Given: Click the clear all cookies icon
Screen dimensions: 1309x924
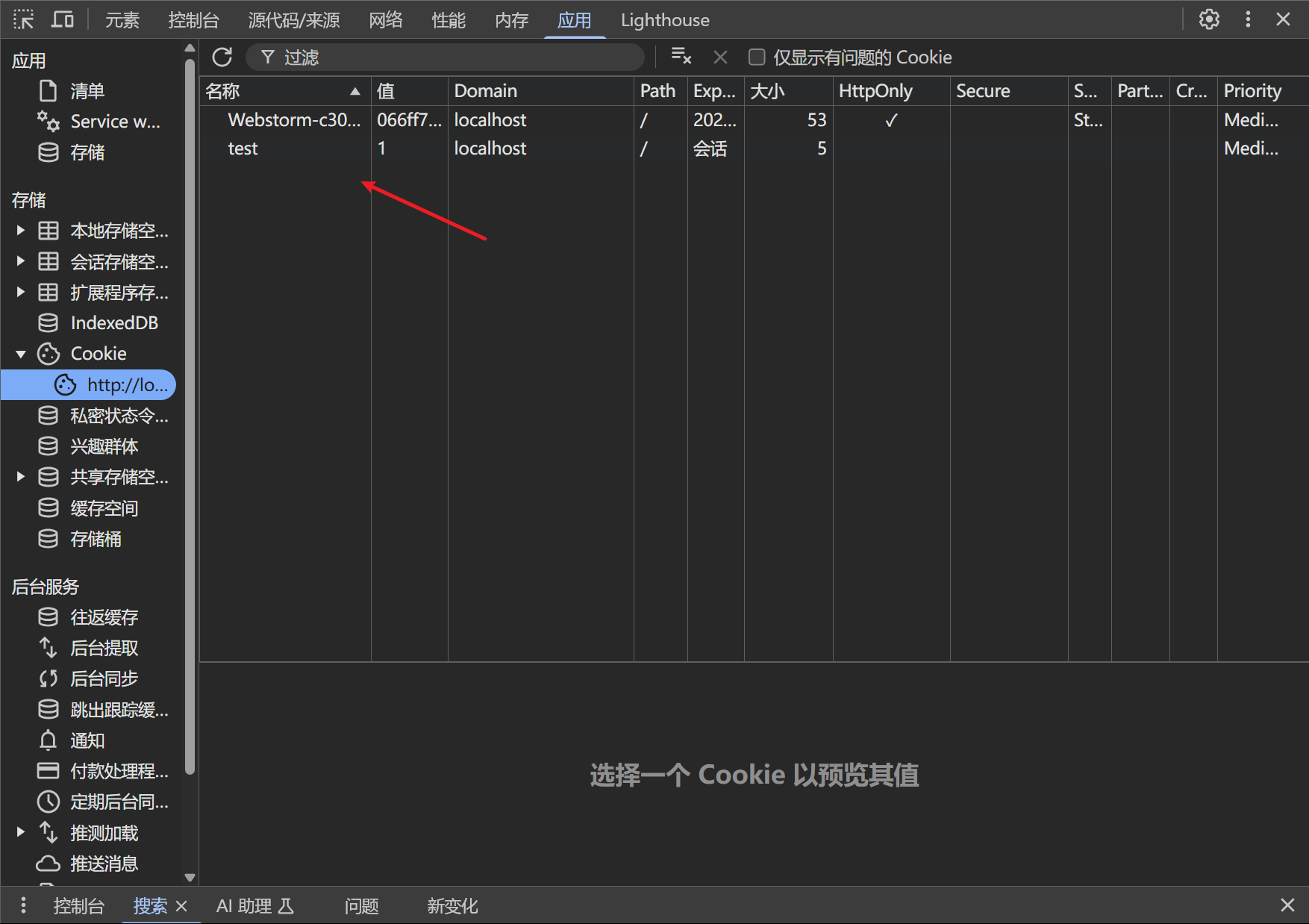Looking at the screenshot, I should click(681, 57).
